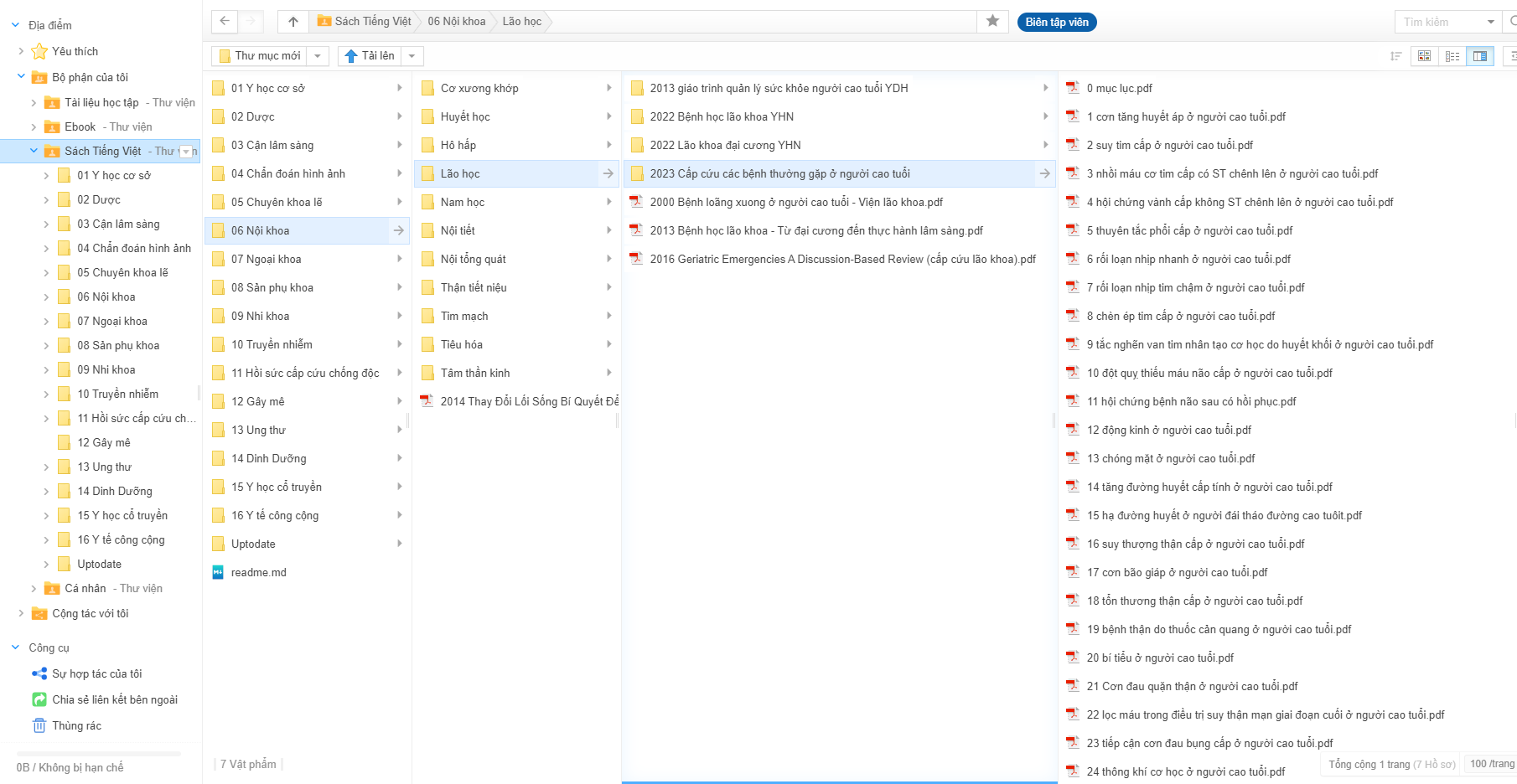The image size is (1517, 784).
Task: Open the Tim mạch folder
Action: [516, 316]
